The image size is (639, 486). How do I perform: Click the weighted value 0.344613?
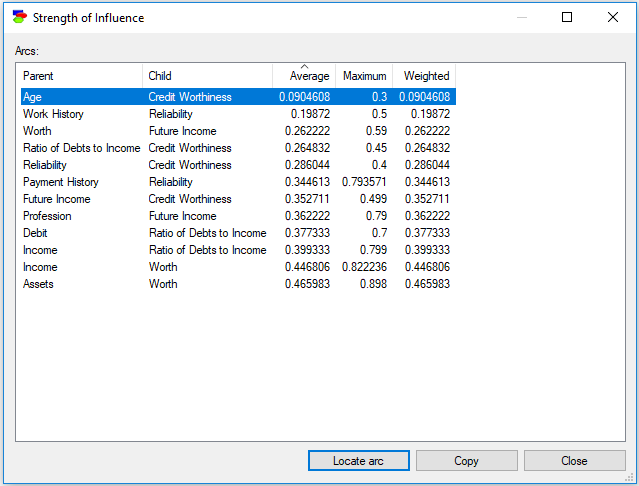(427, 182)
